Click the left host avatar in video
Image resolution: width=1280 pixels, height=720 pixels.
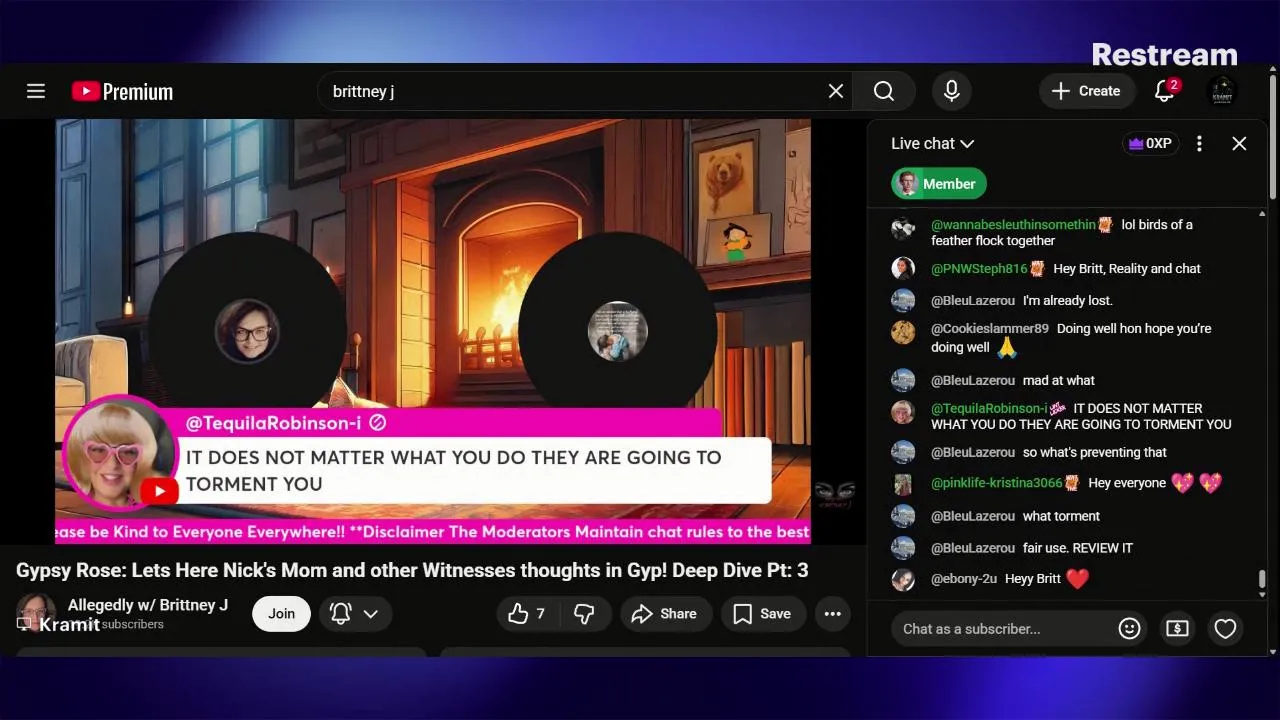coord(247,331)
